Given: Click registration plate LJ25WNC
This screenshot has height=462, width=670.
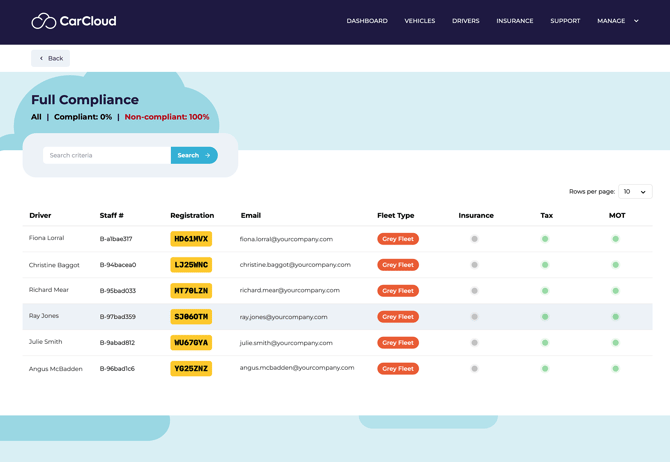Looking at the screenshot, I should [191, 265].
